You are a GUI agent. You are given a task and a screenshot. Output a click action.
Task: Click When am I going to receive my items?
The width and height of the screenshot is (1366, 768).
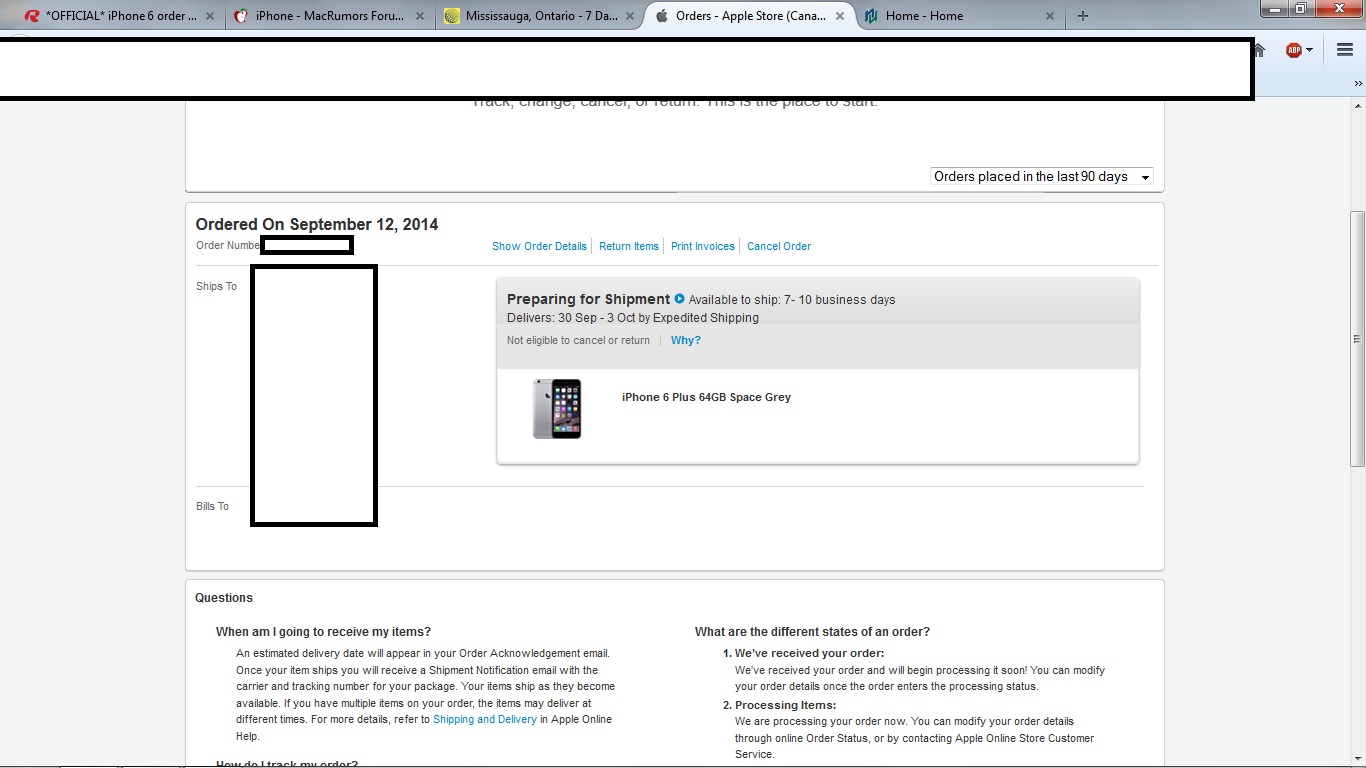(x=323, y=632)
